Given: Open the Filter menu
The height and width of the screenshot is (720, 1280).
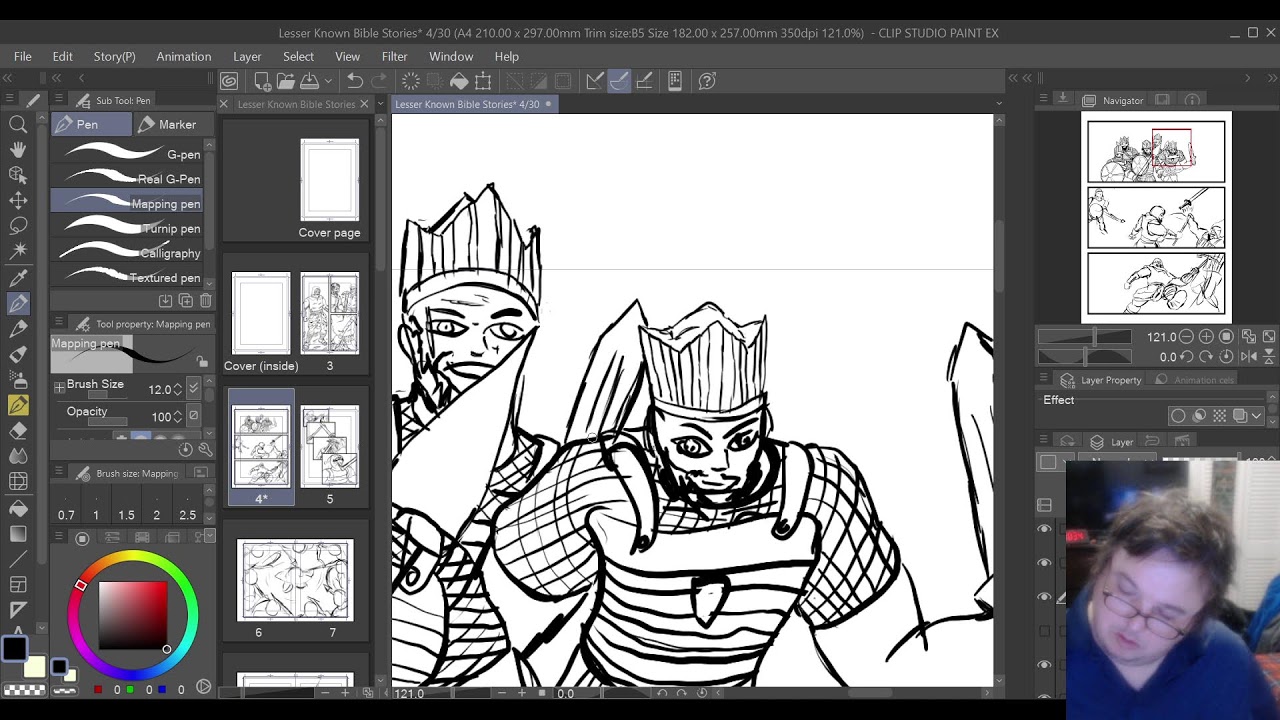Looking at the screenshot, I should tap(394, 56).
